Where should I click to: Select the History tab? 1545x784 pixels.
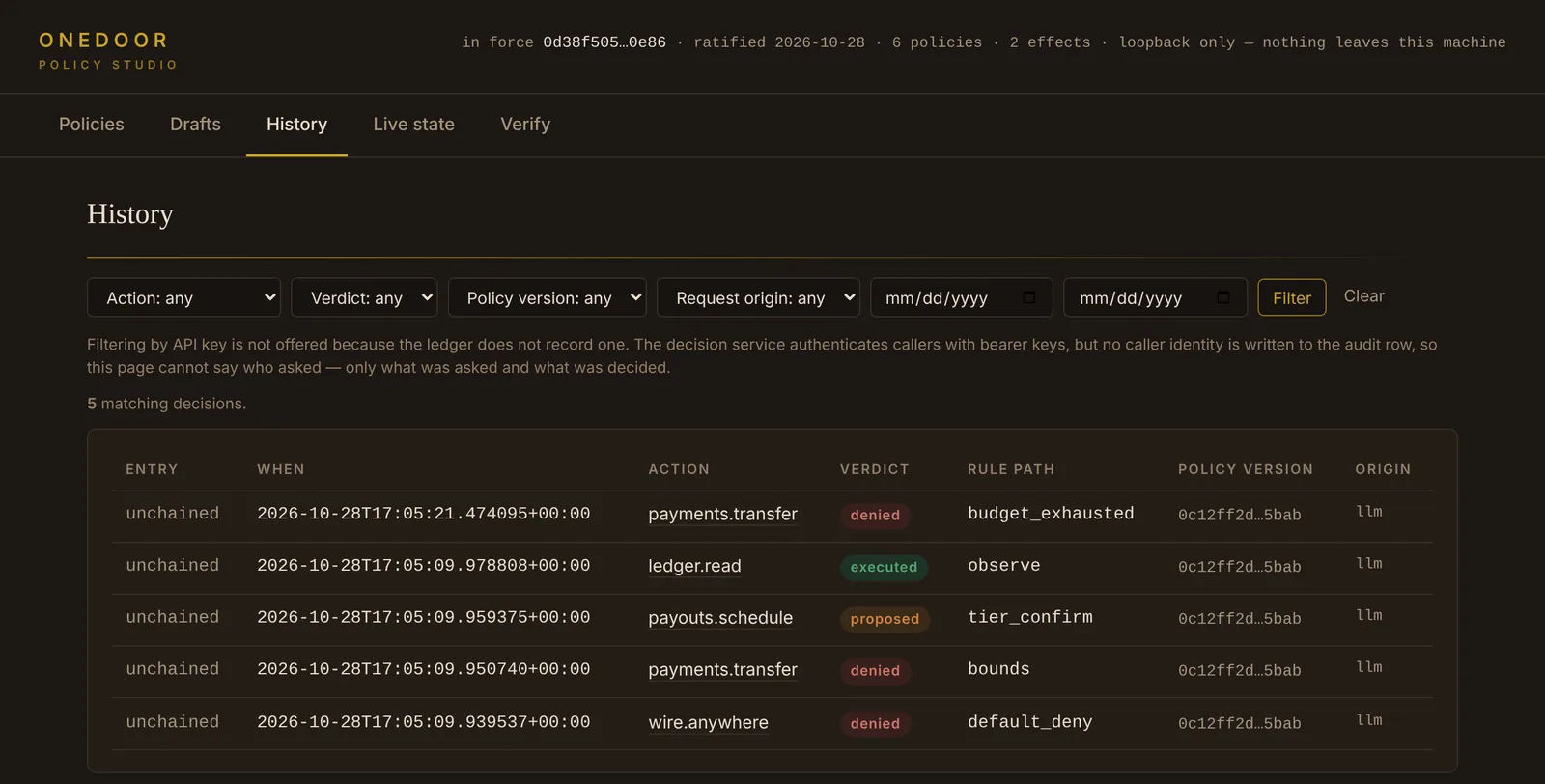pos(296,125)
